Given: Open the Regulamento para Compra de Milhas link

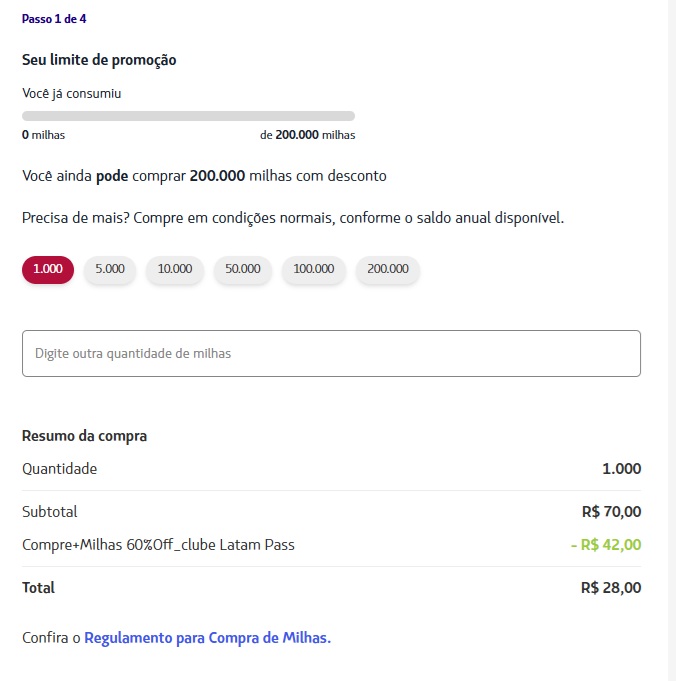Looking at the screenshot, I should click(207, 637).
